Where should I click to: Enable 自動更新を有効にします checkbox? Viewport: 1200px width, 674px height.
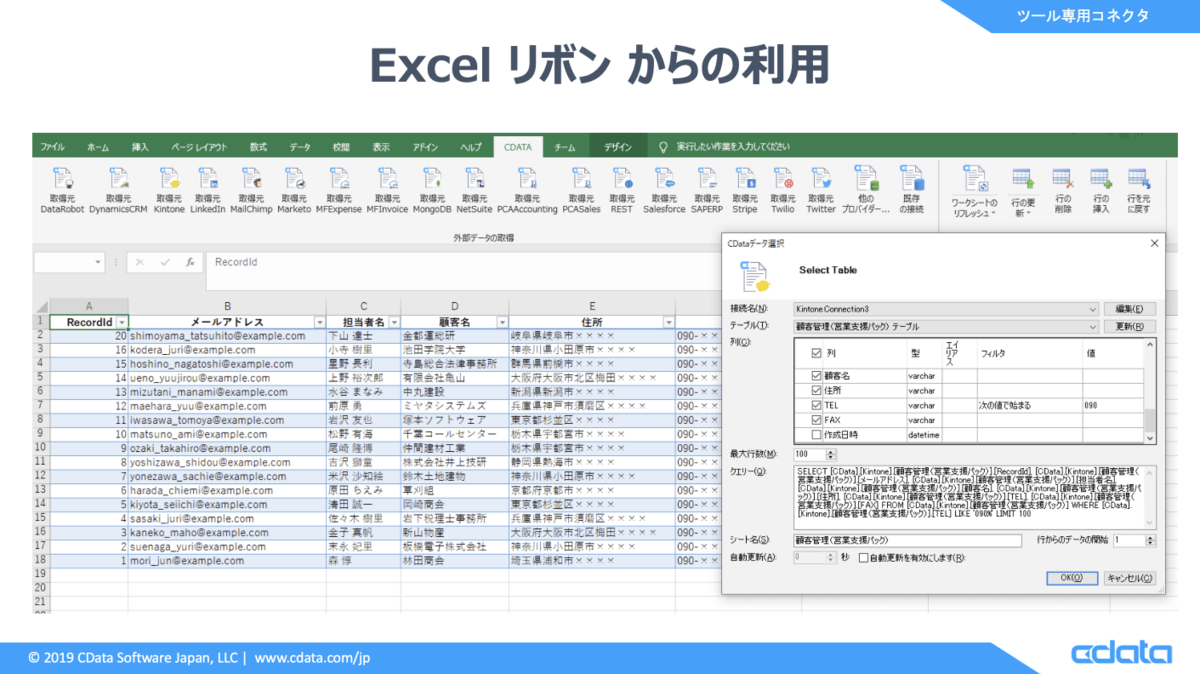tap(864, 557)
